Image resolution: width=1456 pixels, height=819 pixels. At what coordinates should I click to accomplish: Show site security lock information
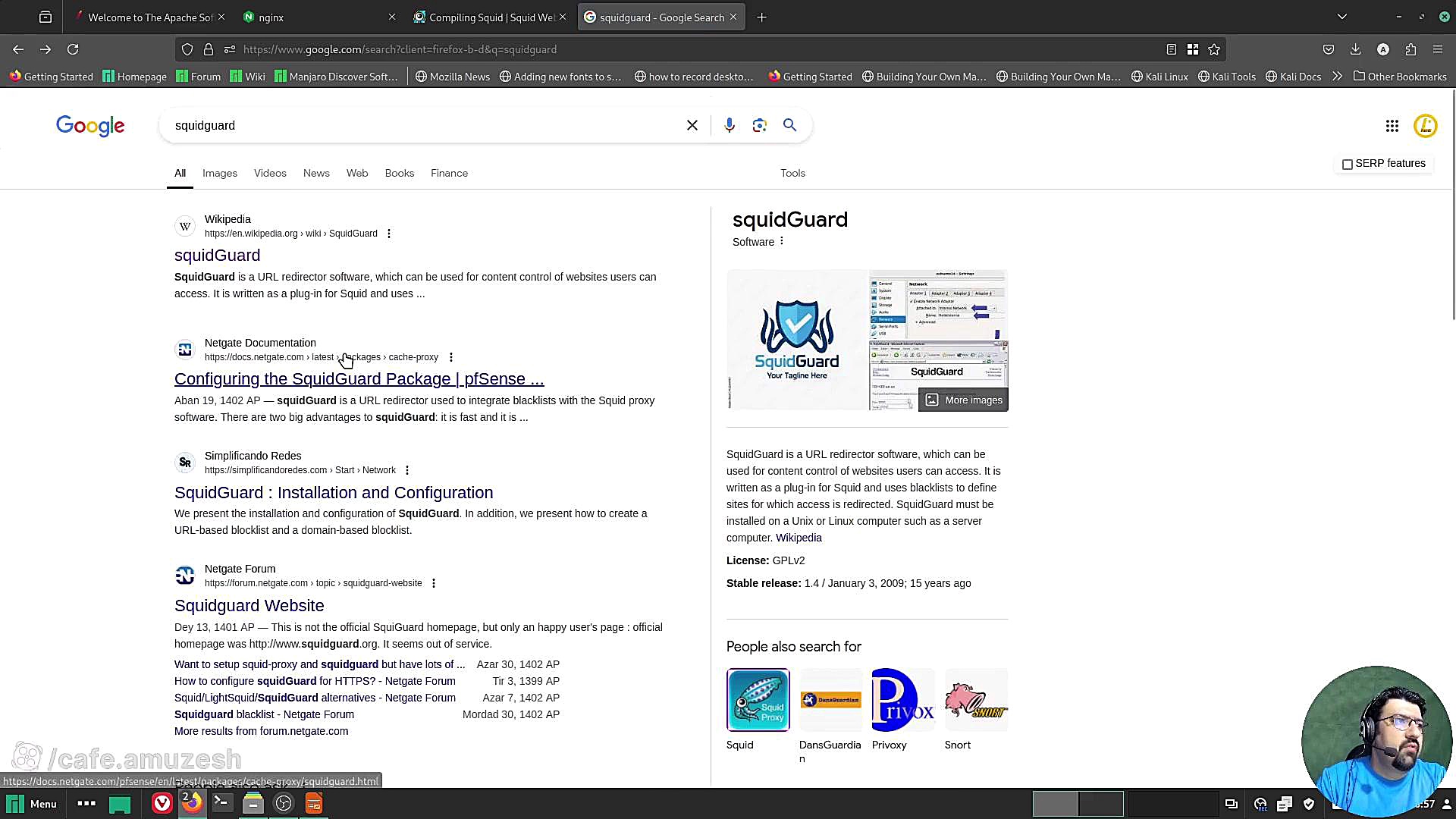tap(209, 49)
